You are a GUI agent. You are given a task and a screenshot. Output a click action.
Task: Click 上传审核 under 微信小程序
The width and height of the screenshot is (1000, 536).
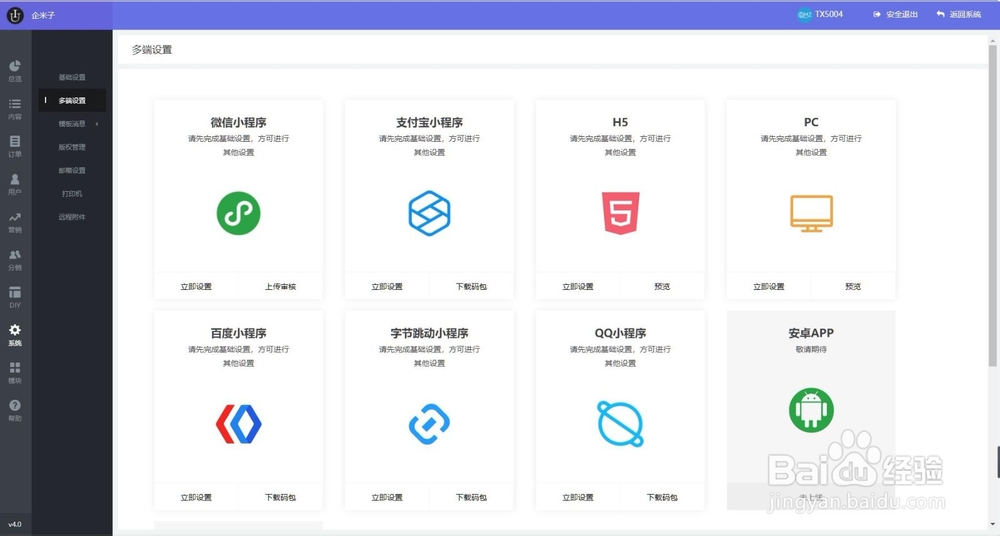(281, 287)
